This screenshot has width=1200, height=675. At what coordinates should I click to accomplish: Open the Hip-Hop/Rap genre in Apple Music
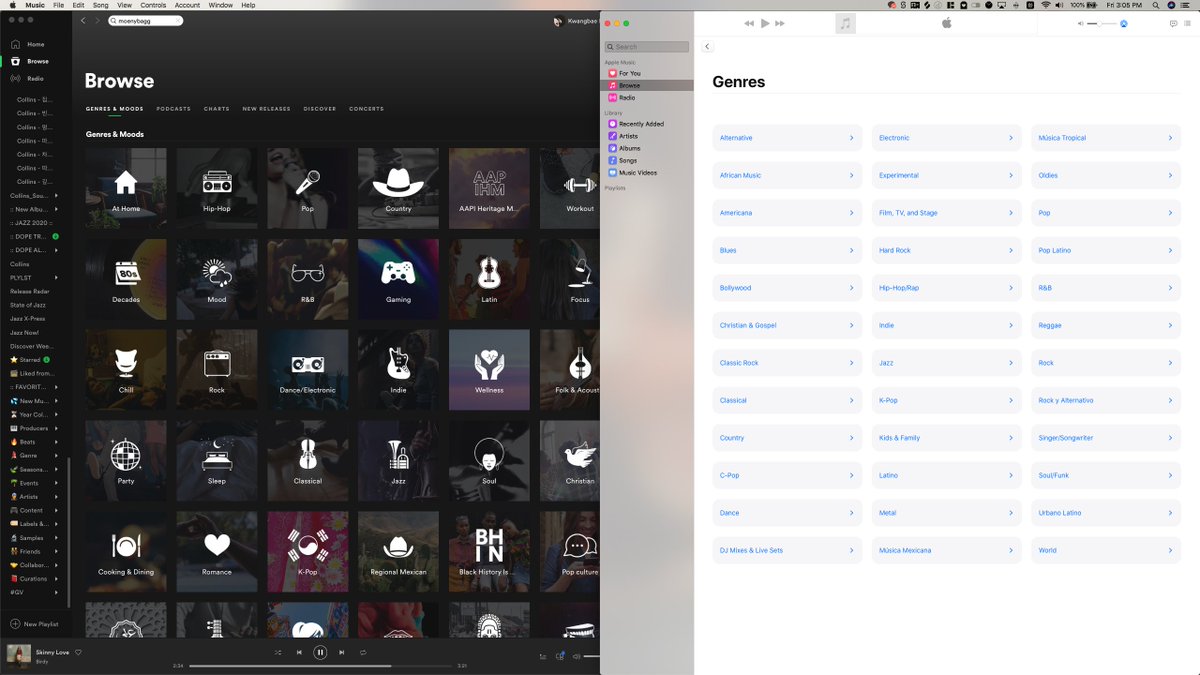[946, 288]
